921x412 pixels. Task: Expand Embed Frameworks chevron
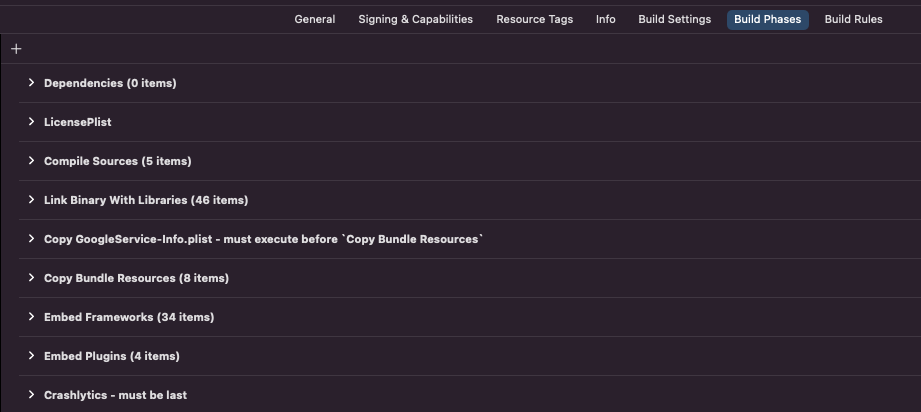tap(31, 317)
